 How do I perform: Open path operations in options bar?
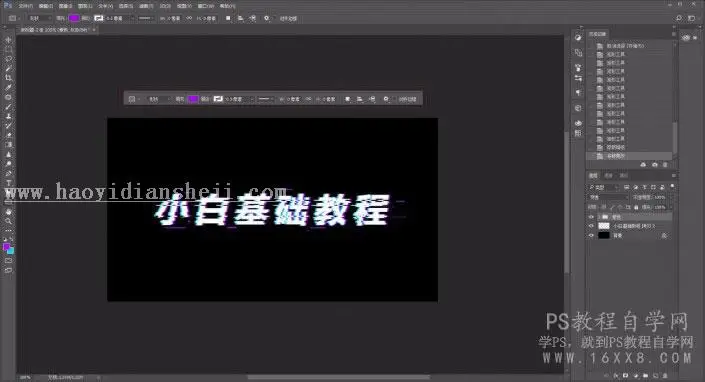(228, 18)
